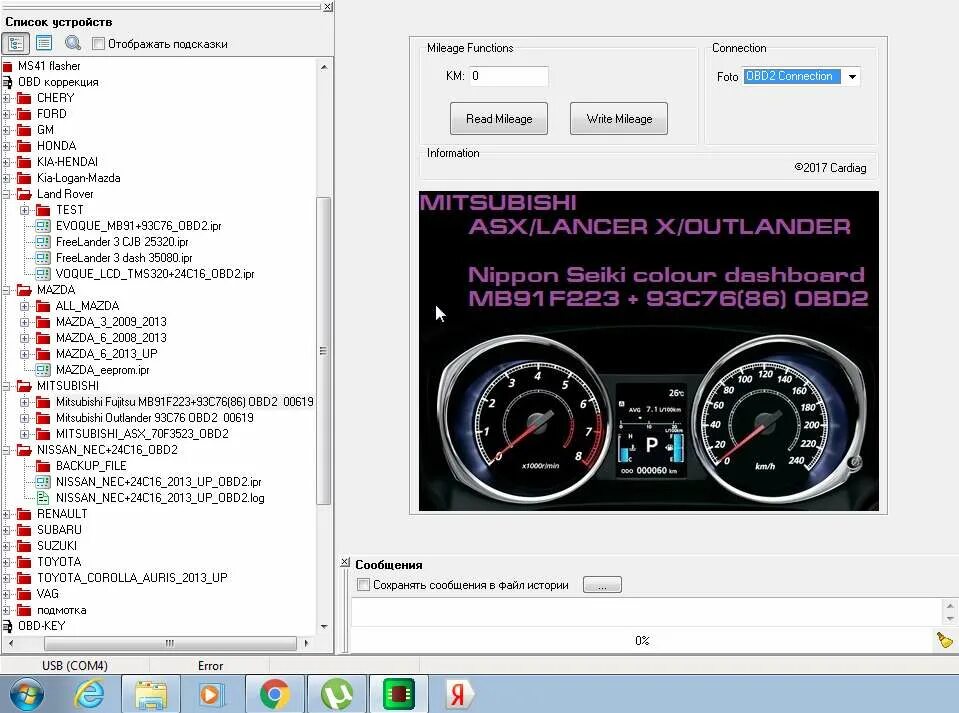The height and width of the screenshot is (713, 959).
Task: Expand the CHERY folder
Action: (6, 98)
